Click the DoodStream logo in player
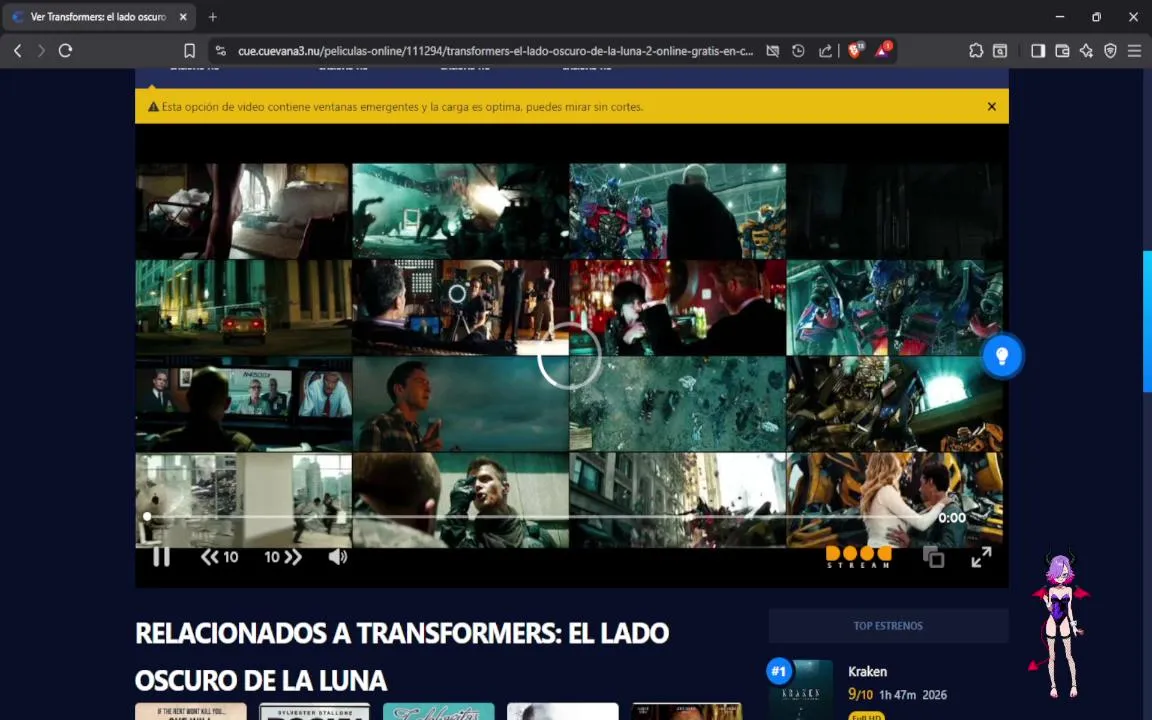This screenshot has height=720, width=1152. point(858,557)
